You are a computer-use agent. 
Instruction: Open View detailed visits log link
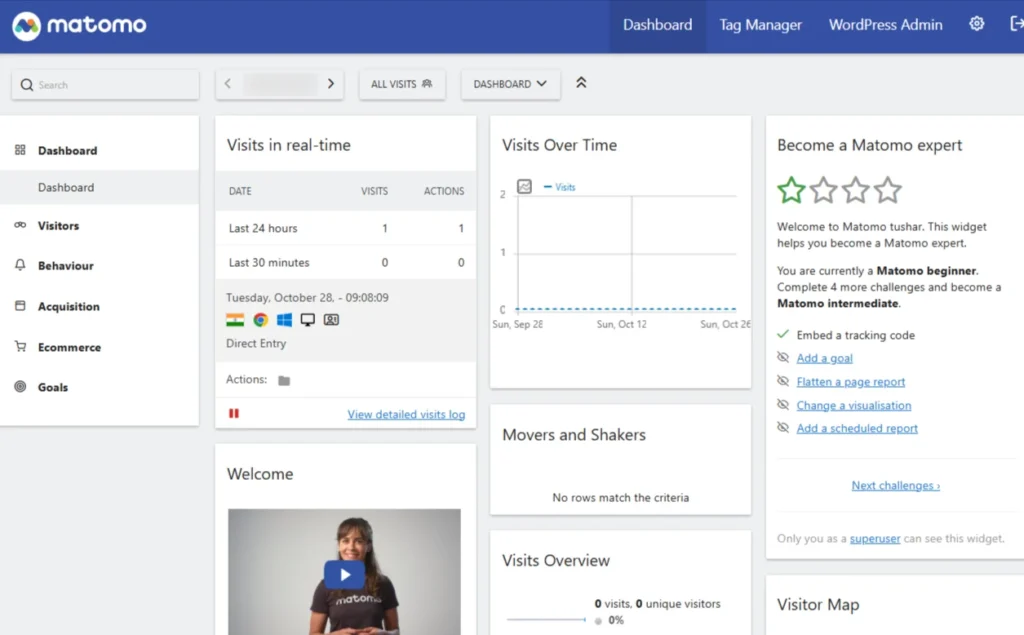pyautogui.click(x=406, y=414)
